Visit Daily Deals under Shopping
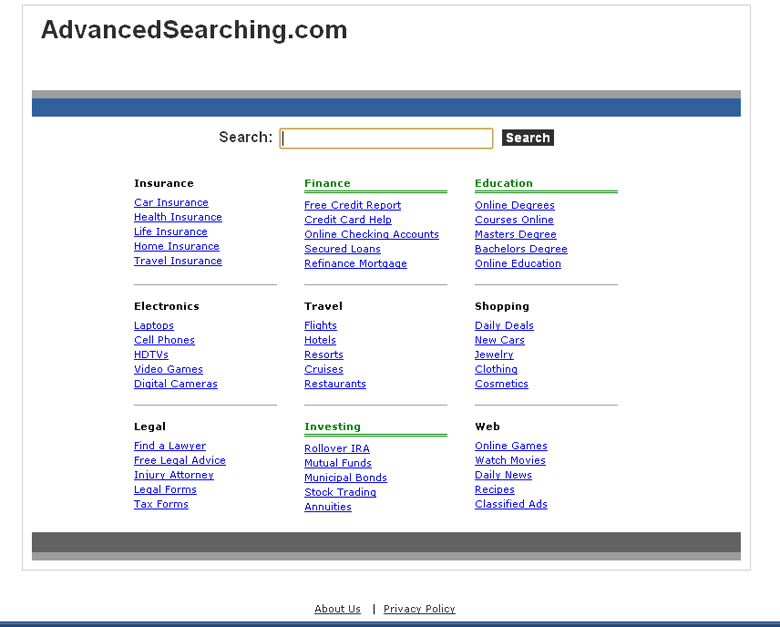Screen dimensions: 780x627 pyautogui.click(x=504, y=326)
